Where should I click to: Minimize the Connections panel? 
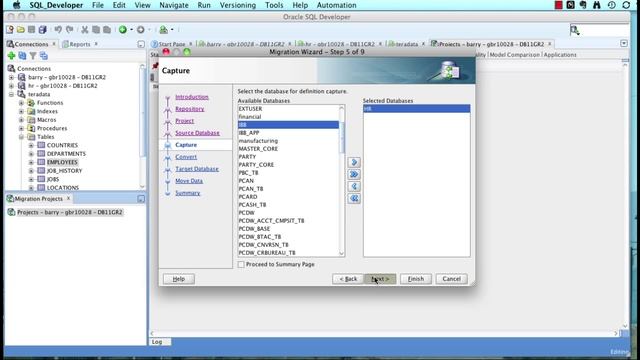coord(141,44)
